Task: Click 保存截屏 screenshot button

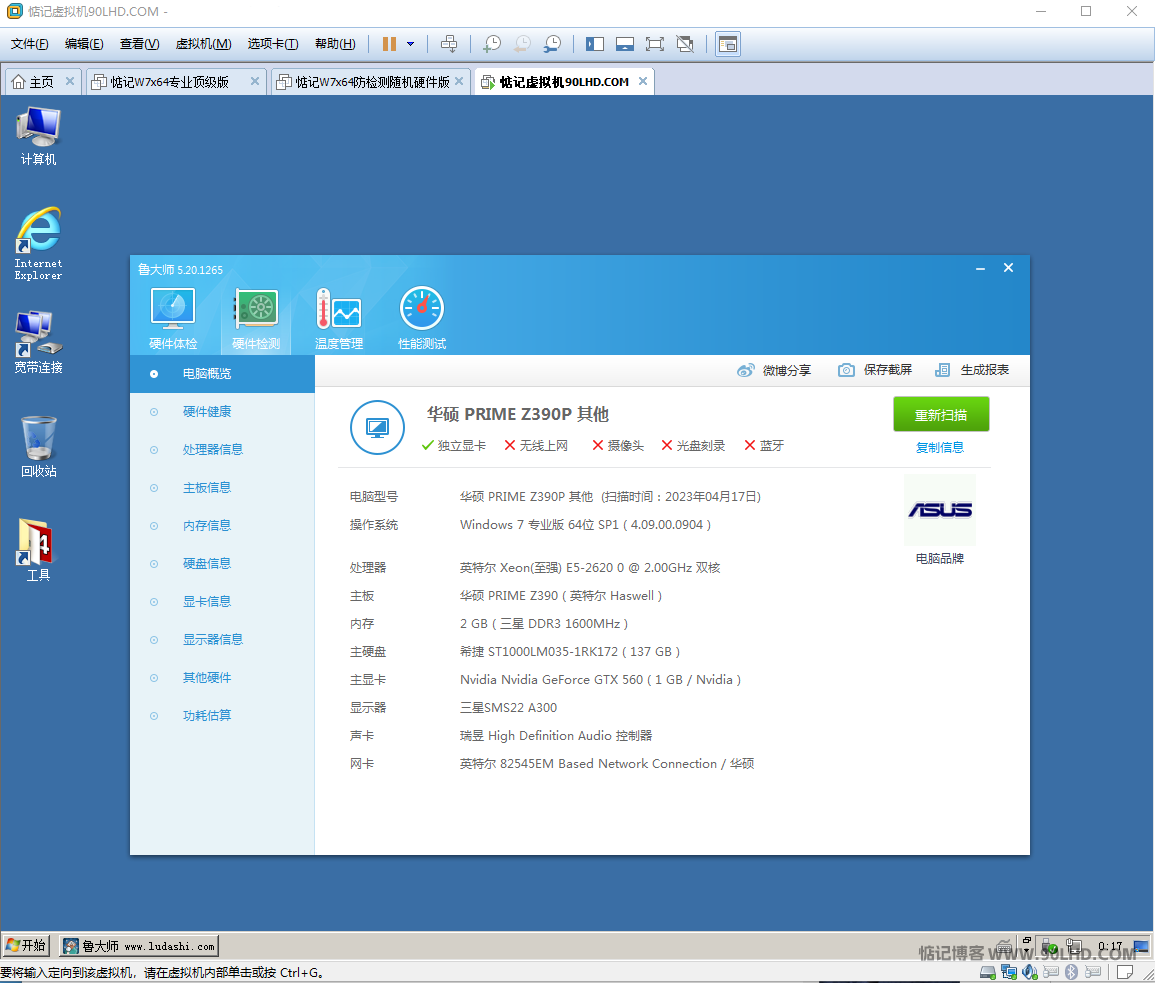Action: click(875, 370)
